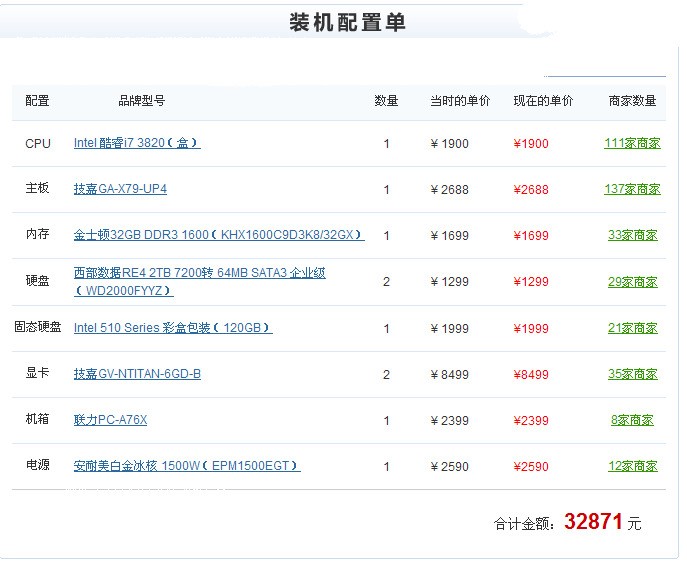Click the red ¥2399 current price

pos(531,421)
